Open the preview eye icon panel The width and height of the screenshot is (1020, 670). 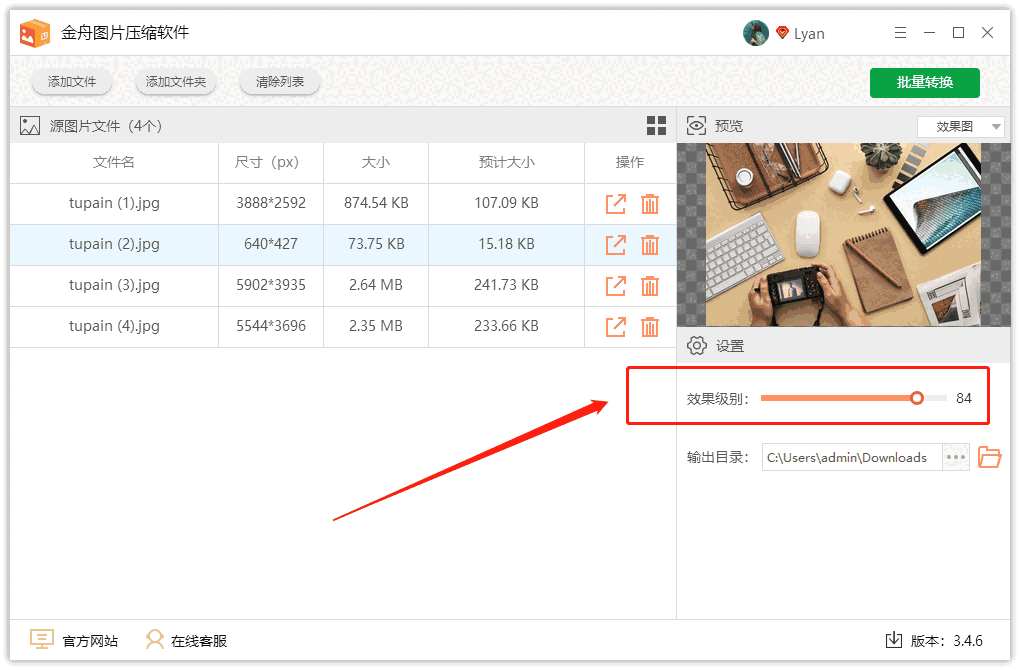[696, 125]
